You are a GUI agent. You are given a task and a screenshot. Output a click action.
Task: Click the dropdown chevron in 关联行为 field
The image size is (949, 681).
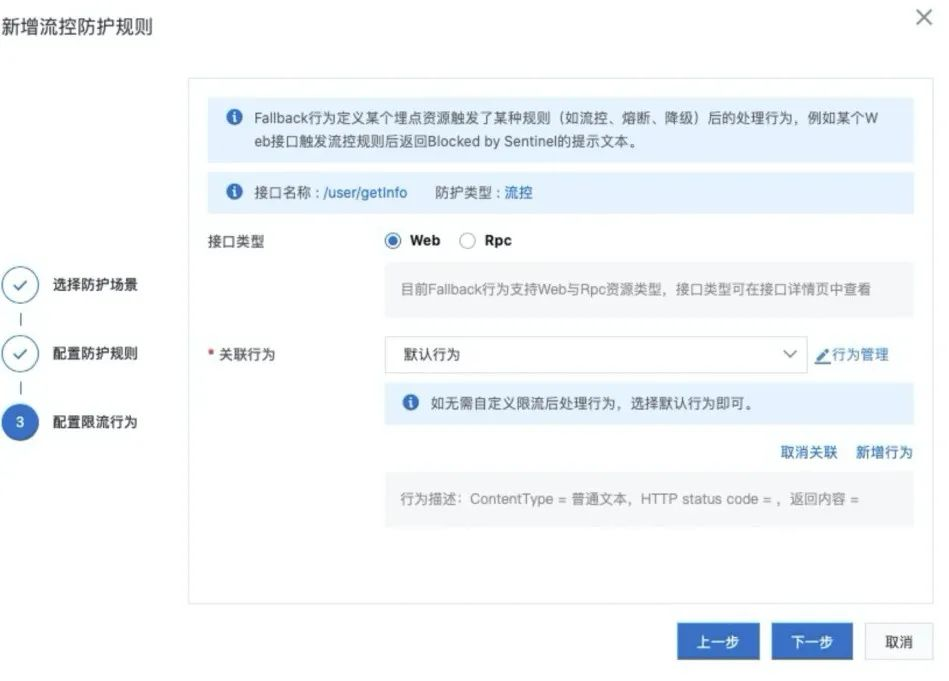[789, 354]
